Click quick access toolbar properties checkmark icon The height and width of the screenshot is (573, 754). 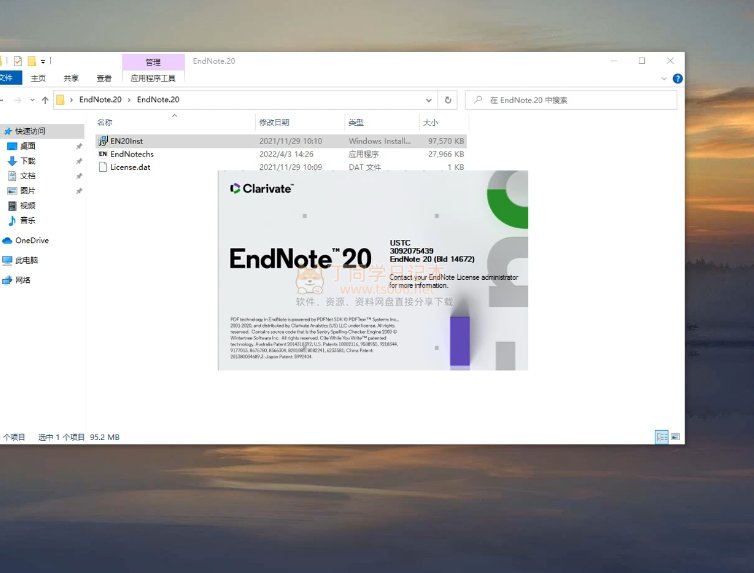point(18,61)
